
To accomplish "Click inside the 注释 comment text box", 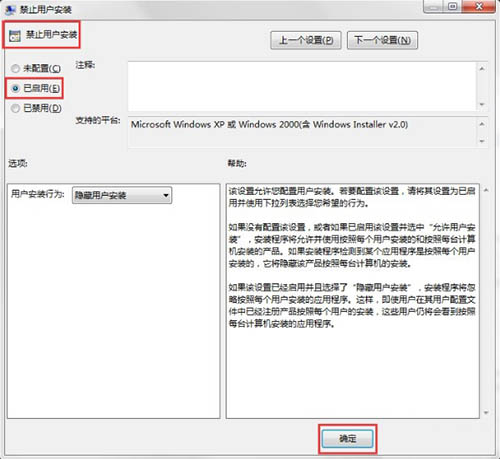I will pyautogui.click(x=302, y=86).
